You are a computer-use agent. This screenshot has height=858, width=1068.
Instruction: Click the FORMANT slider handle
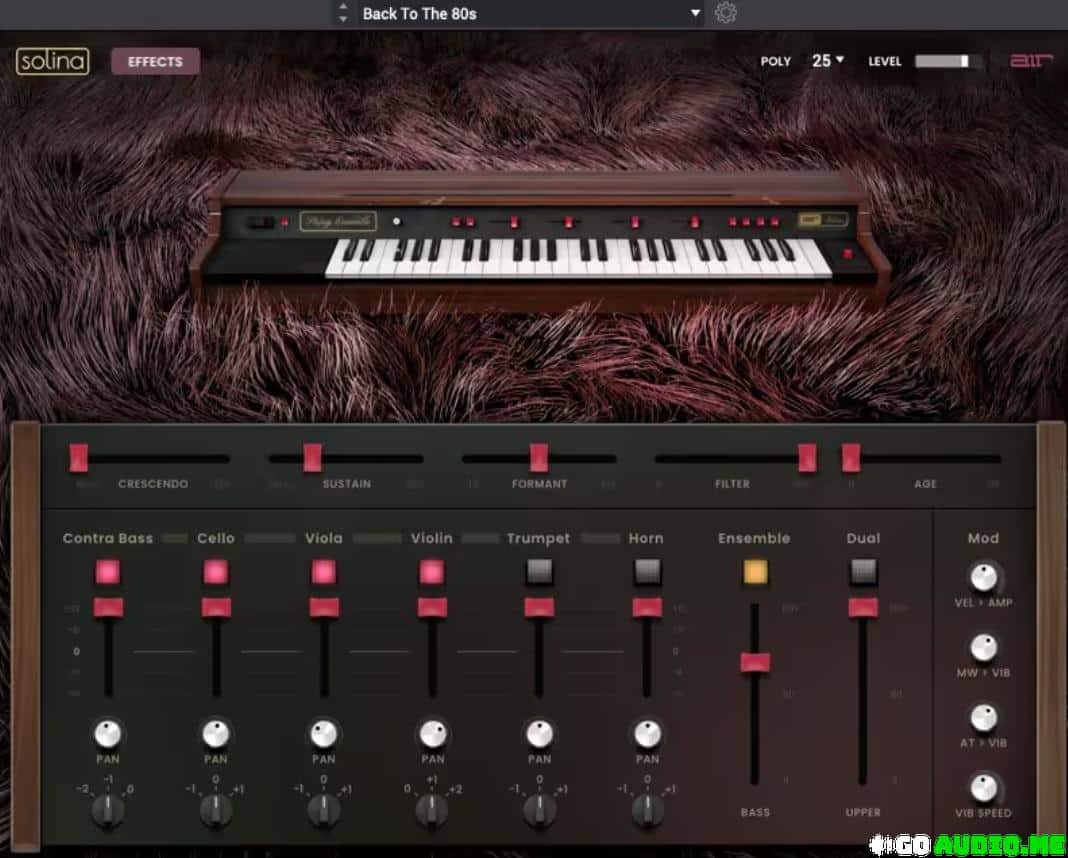pyautogui.click(x=539, y=458)
